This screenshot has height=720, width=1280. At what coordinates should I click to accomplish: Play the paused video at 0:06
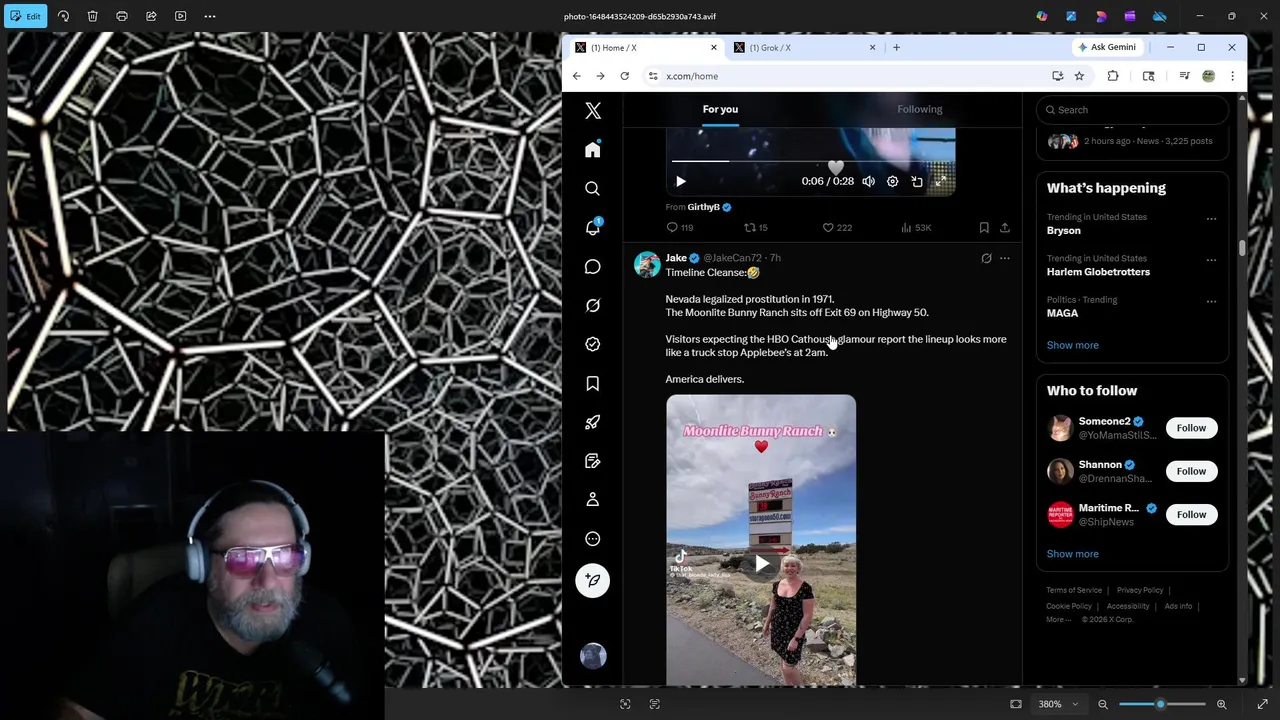681,181
